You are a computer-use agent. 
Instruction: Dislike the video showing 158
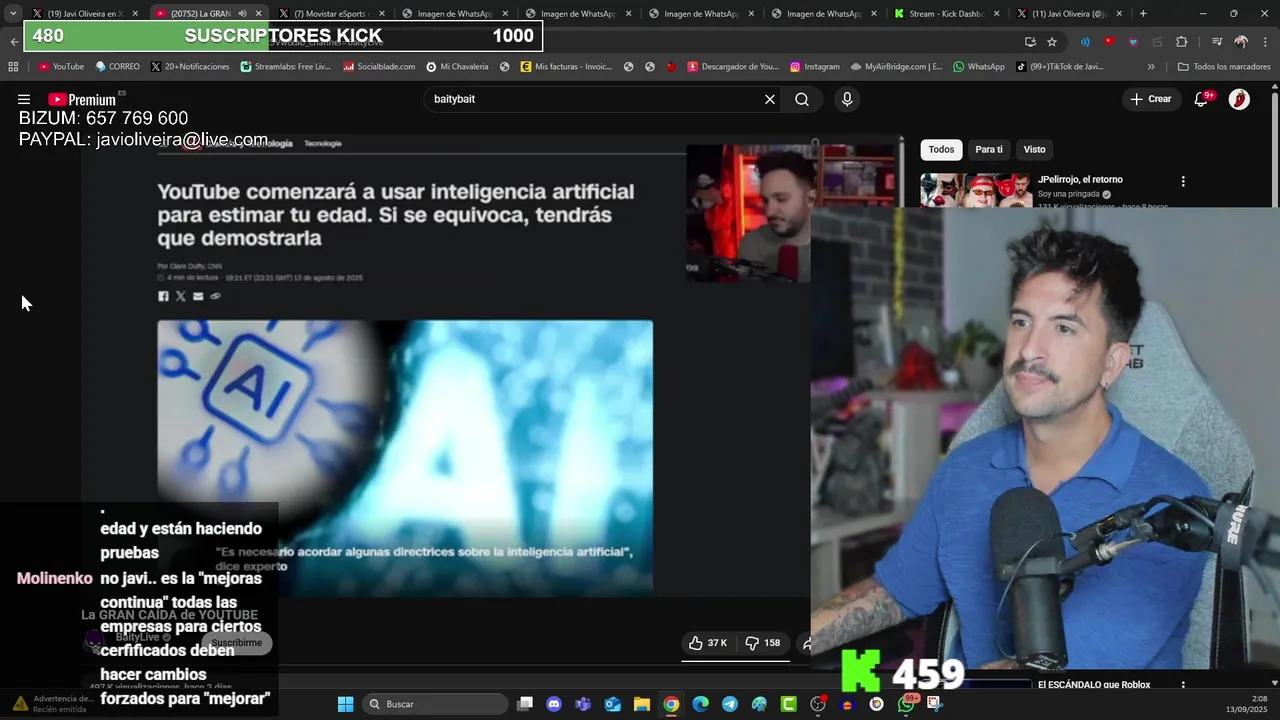[x=762, y=643]
